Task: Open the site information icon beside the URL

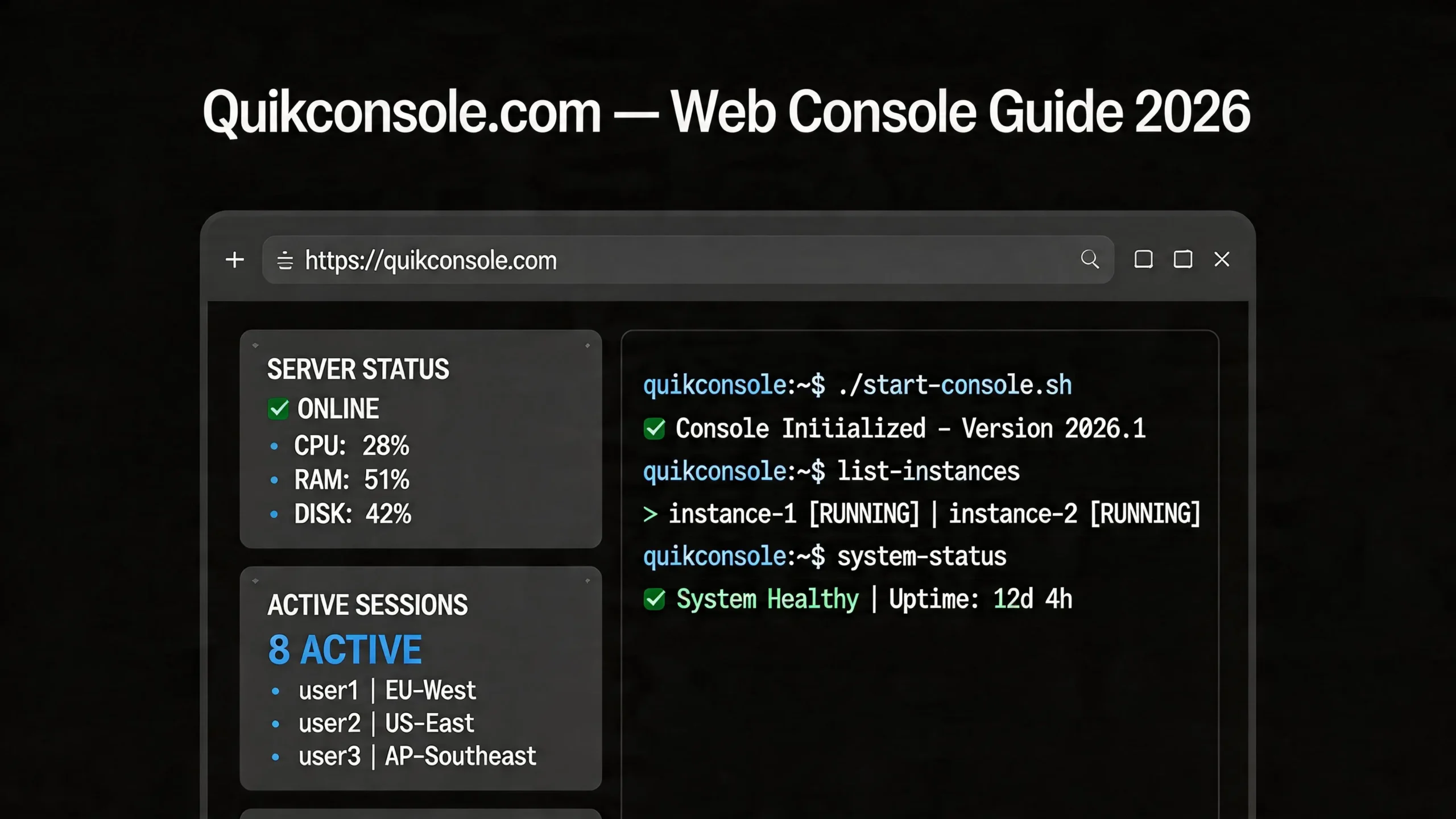Action: pyautogui.click(x=284, y=260)
